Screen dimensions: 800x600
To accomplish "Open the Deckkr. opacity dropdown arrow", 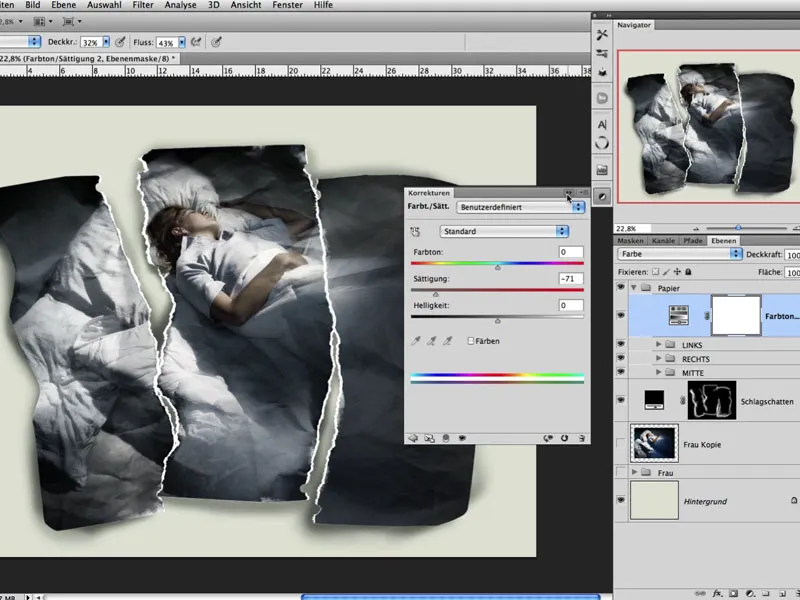I will [106, 42].
